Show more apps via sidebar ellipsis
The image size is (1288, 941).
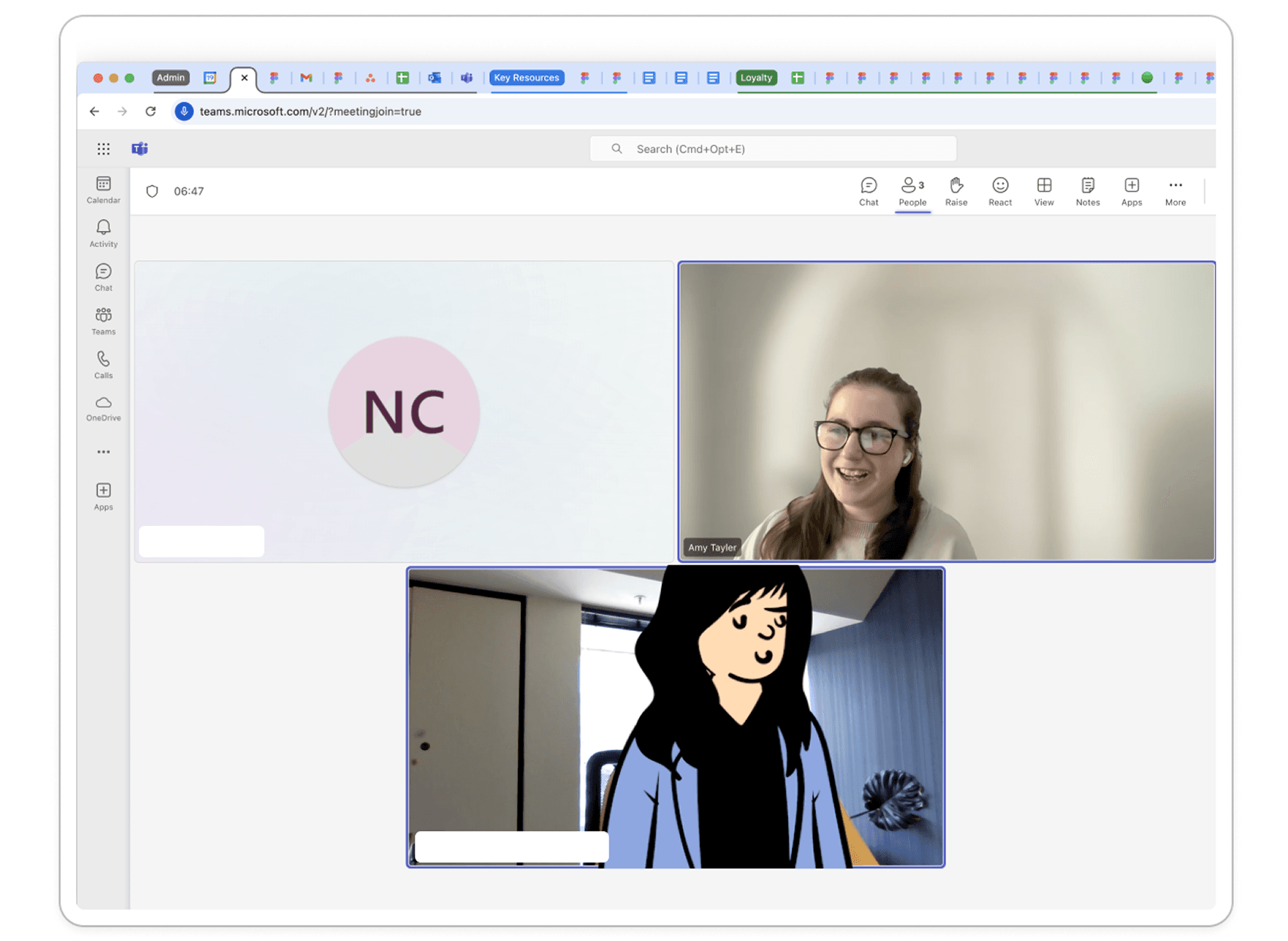[x=104, y=452]
